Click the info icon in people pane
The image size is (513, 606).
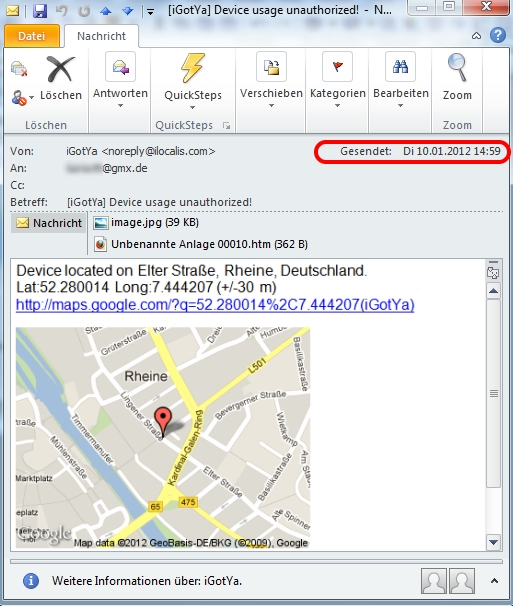pyautogui.click(x=31, y=580)
